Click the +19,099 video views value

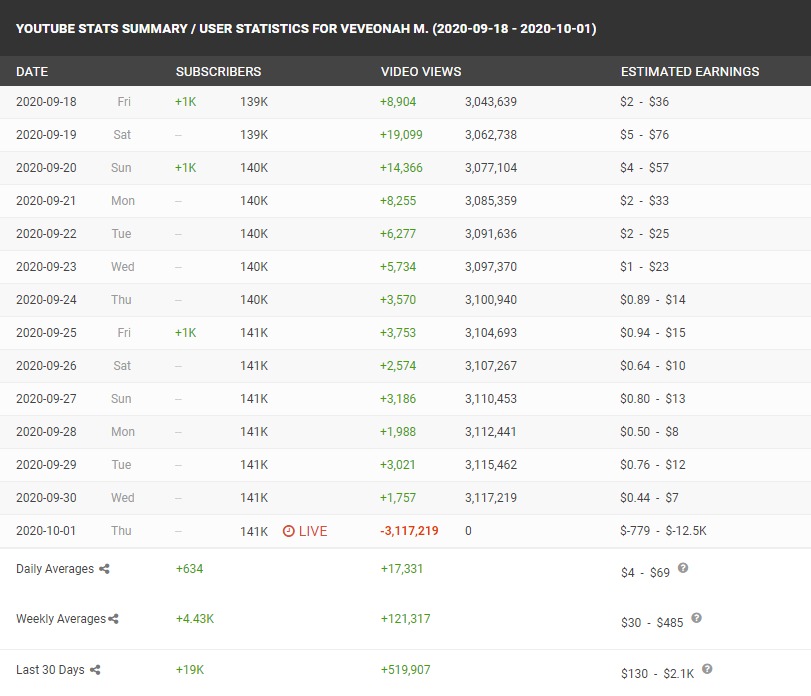coord(401,135)
